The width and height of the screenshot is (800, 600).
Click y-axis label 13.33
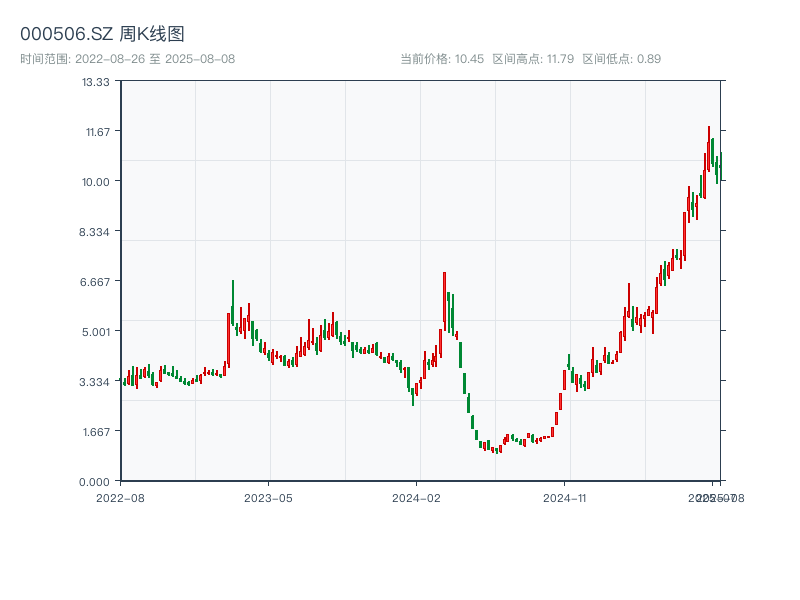(96, 82)
